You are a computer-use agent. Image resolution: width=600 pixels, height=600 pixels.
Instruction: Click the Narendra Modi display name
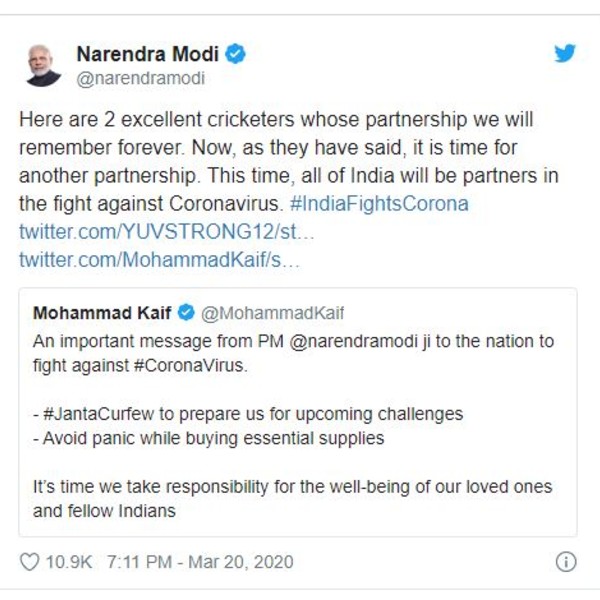click(147, 53)
